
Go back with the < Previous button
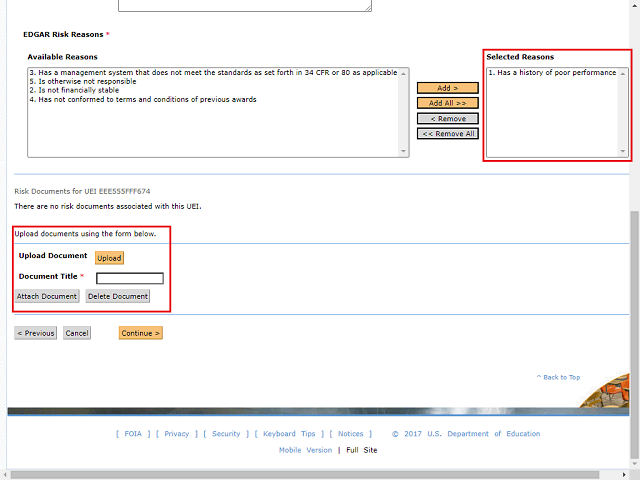36,333
